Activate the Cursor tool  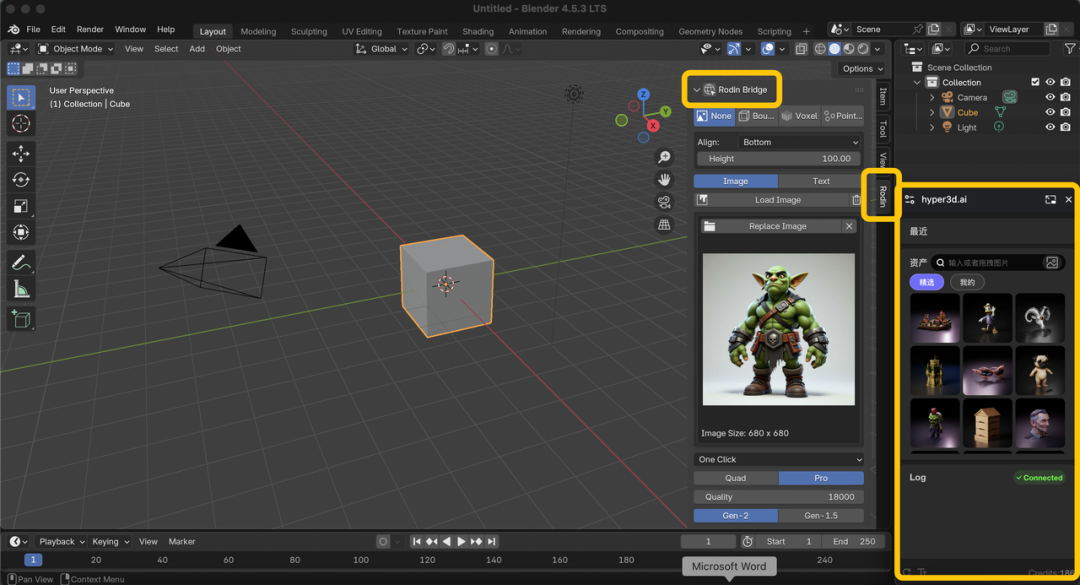point(21,123)
